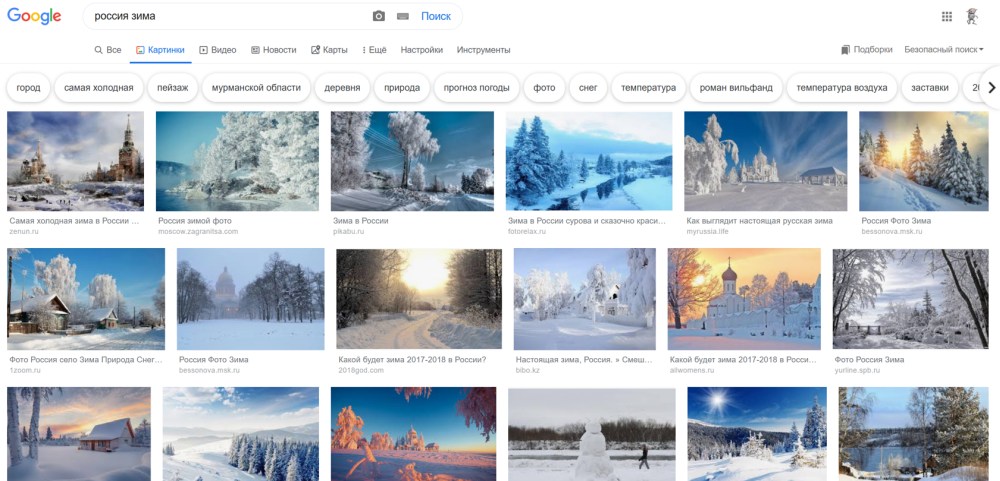Expand the Ещё menu
Screen dimensions: 1000x481
(372, 50)
